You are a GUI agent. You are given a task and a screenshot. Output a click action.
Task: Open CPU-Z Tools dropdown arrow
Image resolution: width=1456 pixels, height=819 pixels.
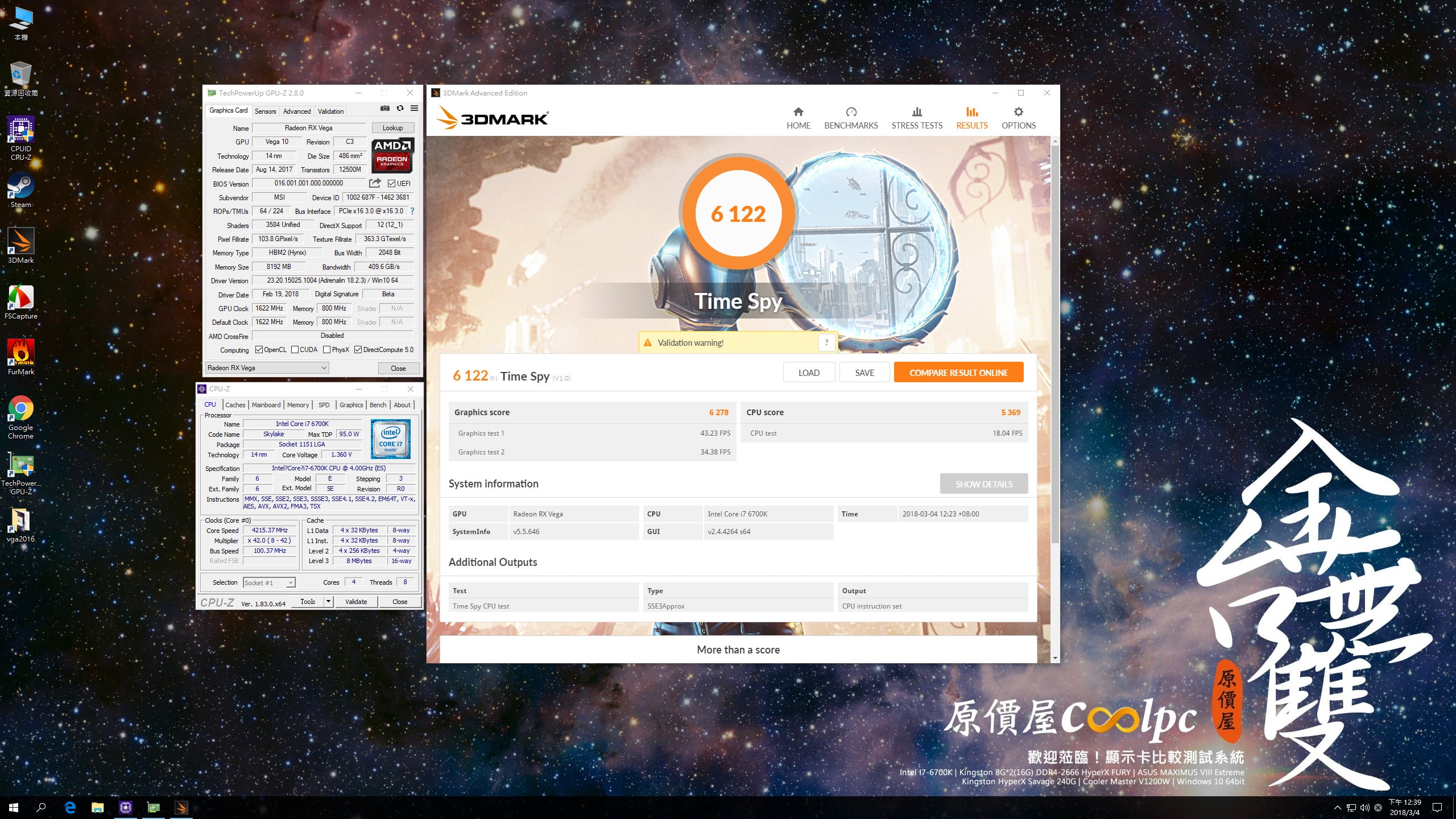click(x=328, y=602)
